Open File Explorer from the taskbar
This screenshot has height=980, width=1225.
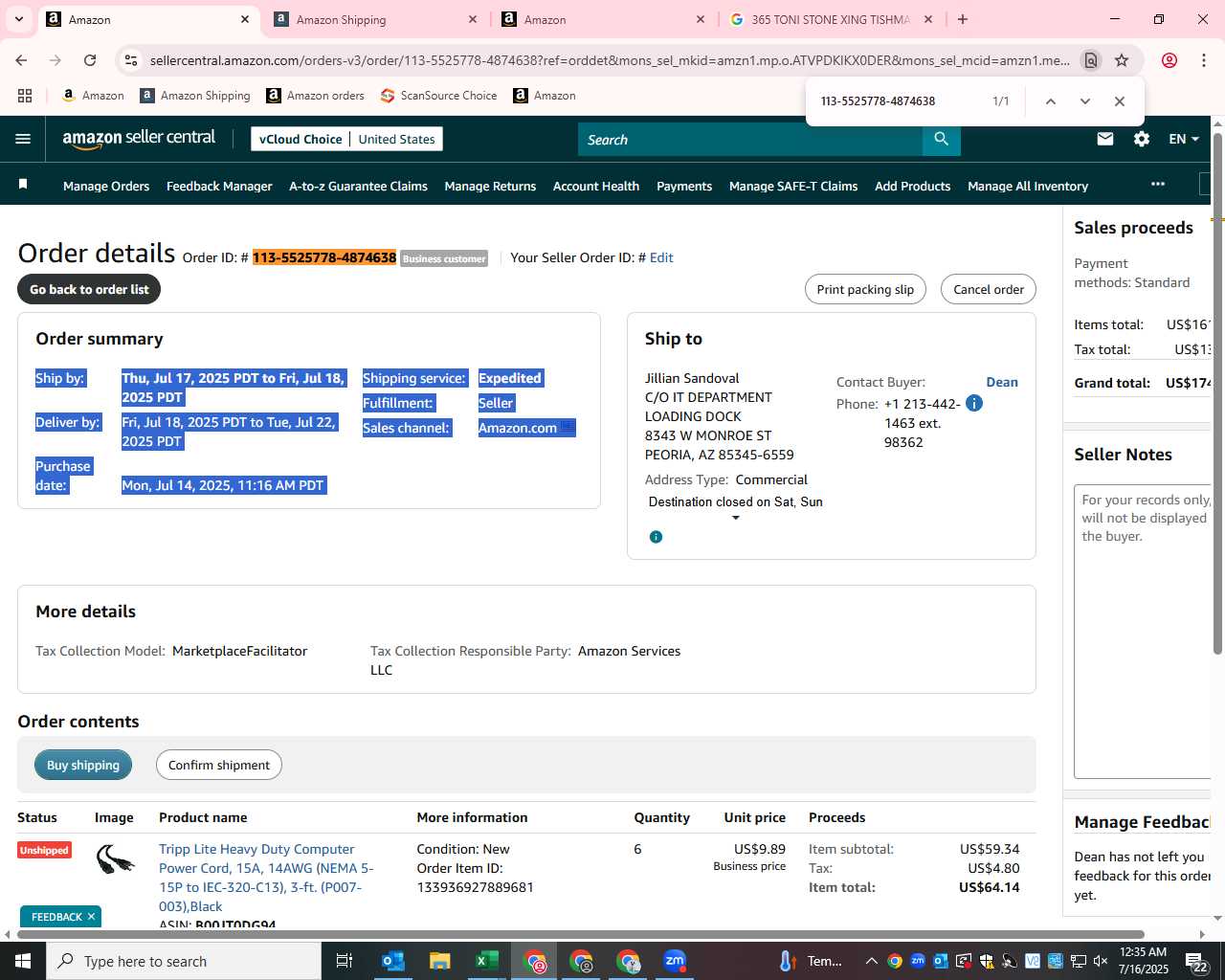tap(439, 961)
